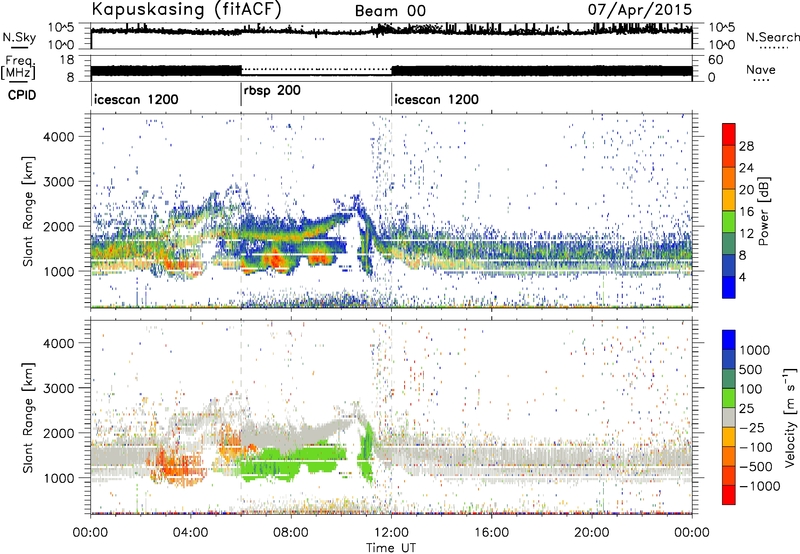Click the '20:00' time axis label

tap(592, 533)
